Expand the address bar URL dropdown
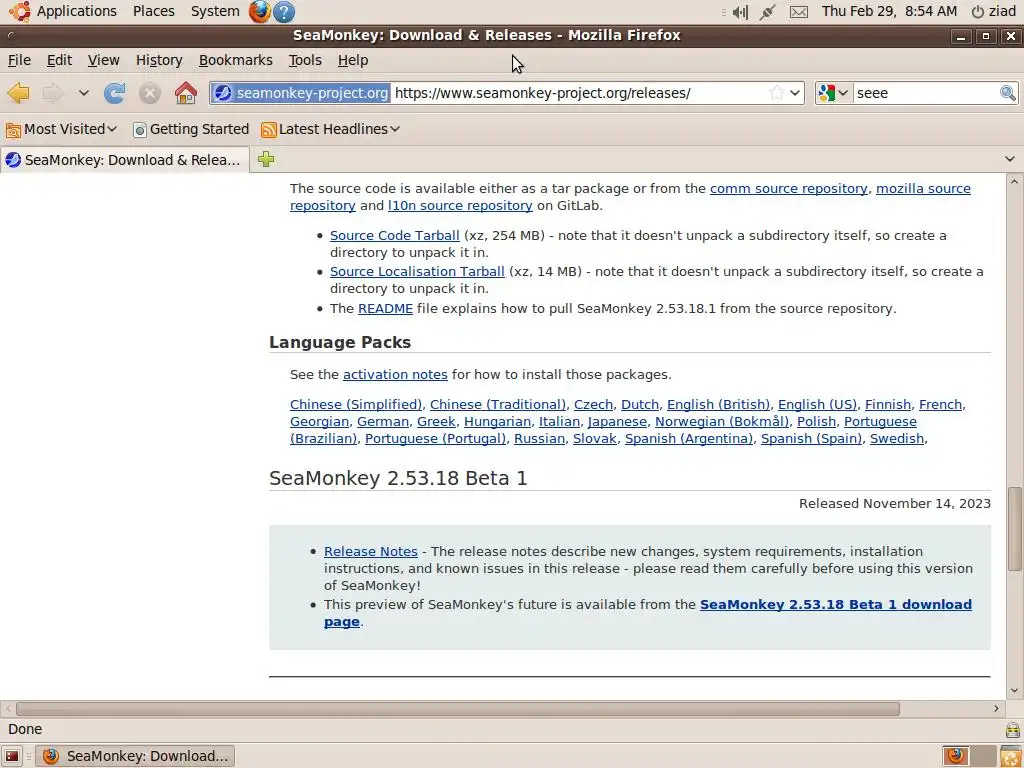The height and width of the screenshot is (768, 1024). click(795, 93)
